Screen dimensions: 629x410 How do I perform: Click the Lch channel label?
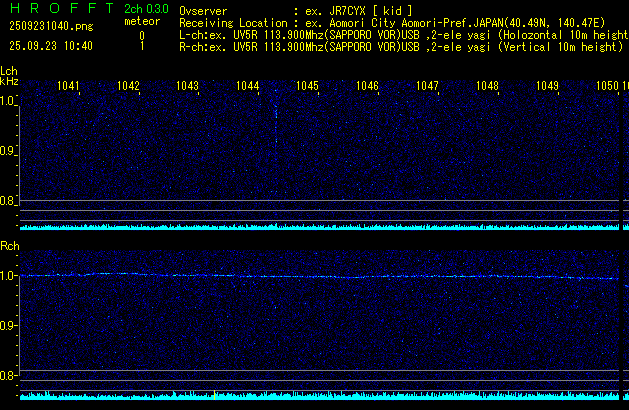point(9,71)
